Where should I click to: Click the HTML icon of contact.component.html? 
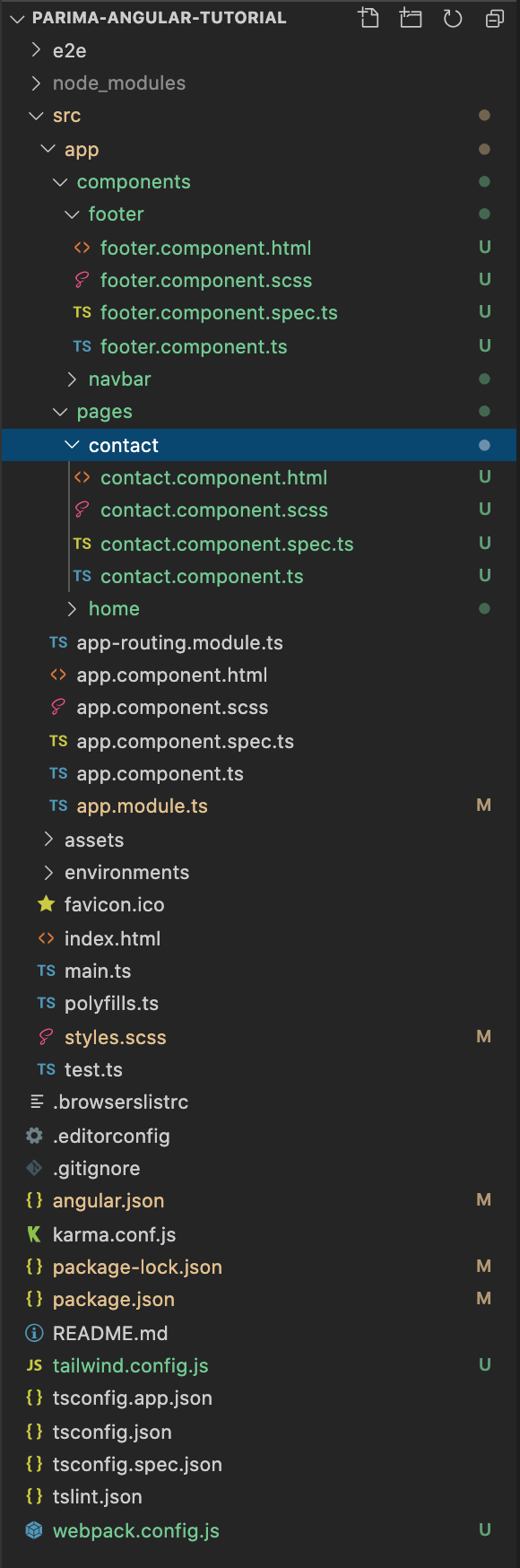pos(82,477)
